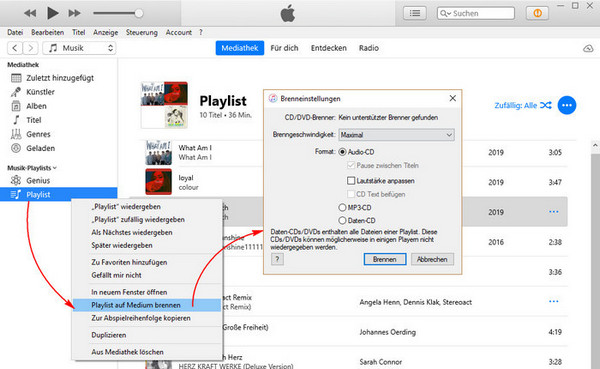Open the Bearbeiten menu
Image resolution: width=600 pixels, height=369 pixels.
(x=47, y=33)
